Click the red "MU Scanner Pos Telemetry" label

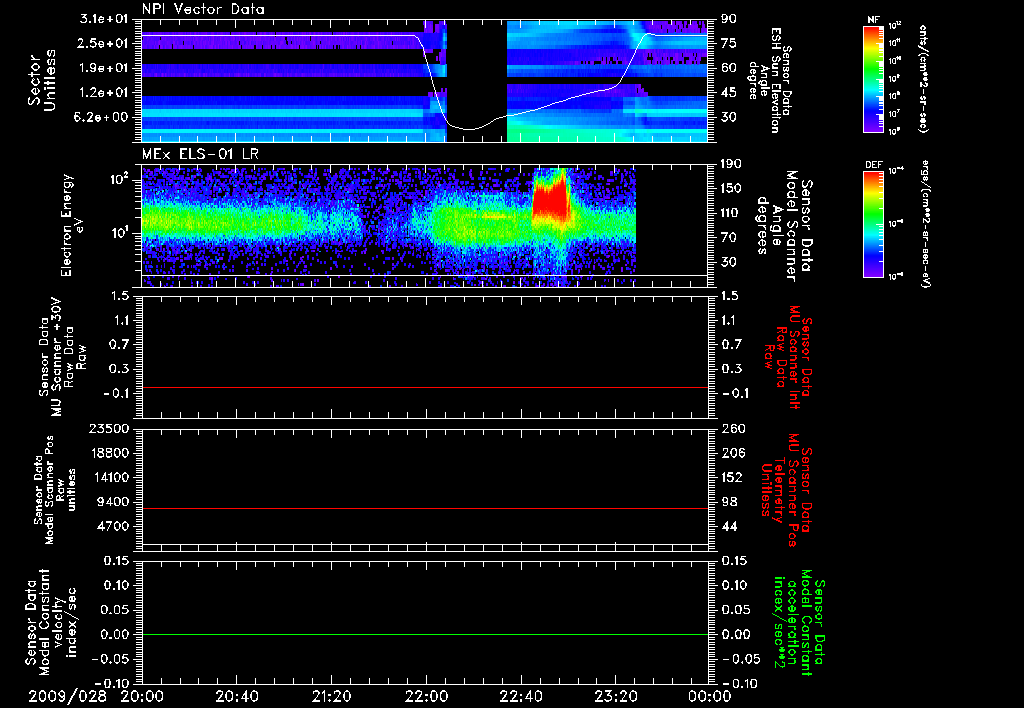click(787, 490)
